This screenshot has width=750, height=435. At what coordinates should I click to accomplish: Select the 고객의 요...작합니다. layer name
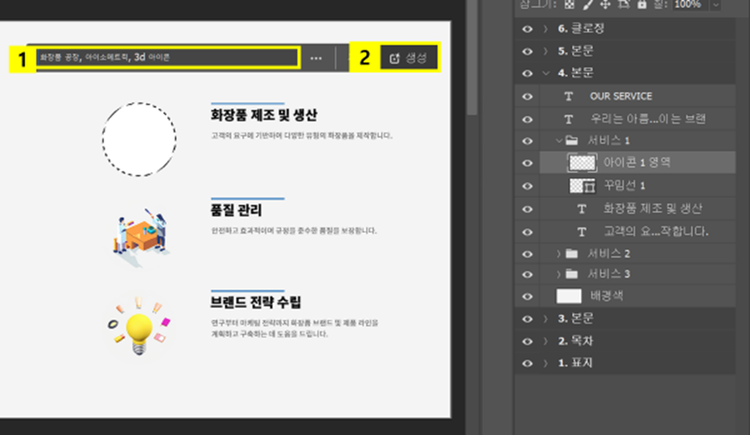point(656,232)
